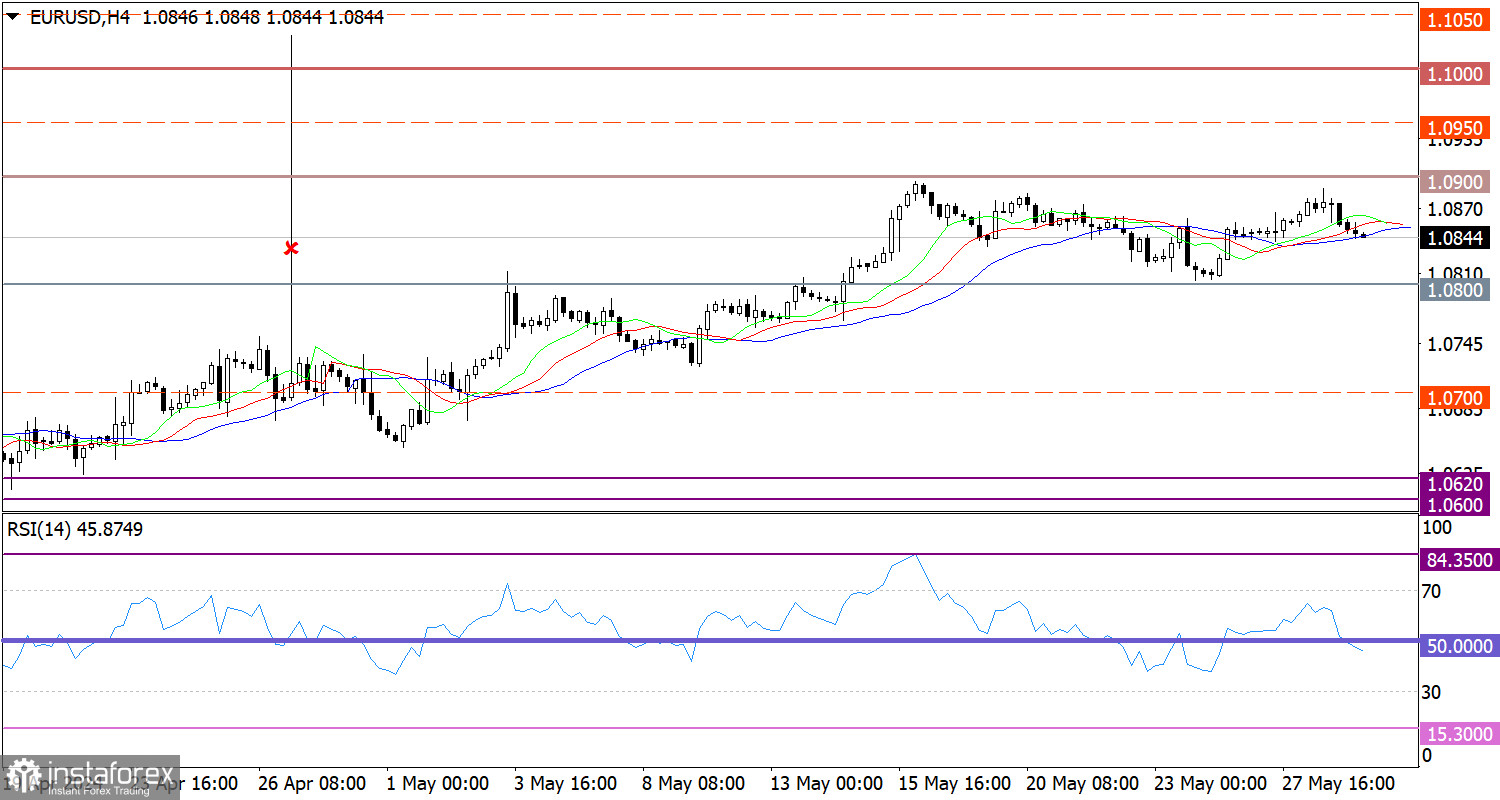Screen dimensions: 1500x800
Task: Select the 1.0950 orange price level label
Action: coord(1455,128)
